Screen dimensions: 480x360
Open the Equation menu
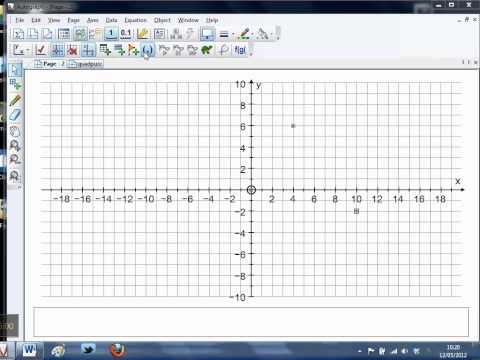[135, 20]
